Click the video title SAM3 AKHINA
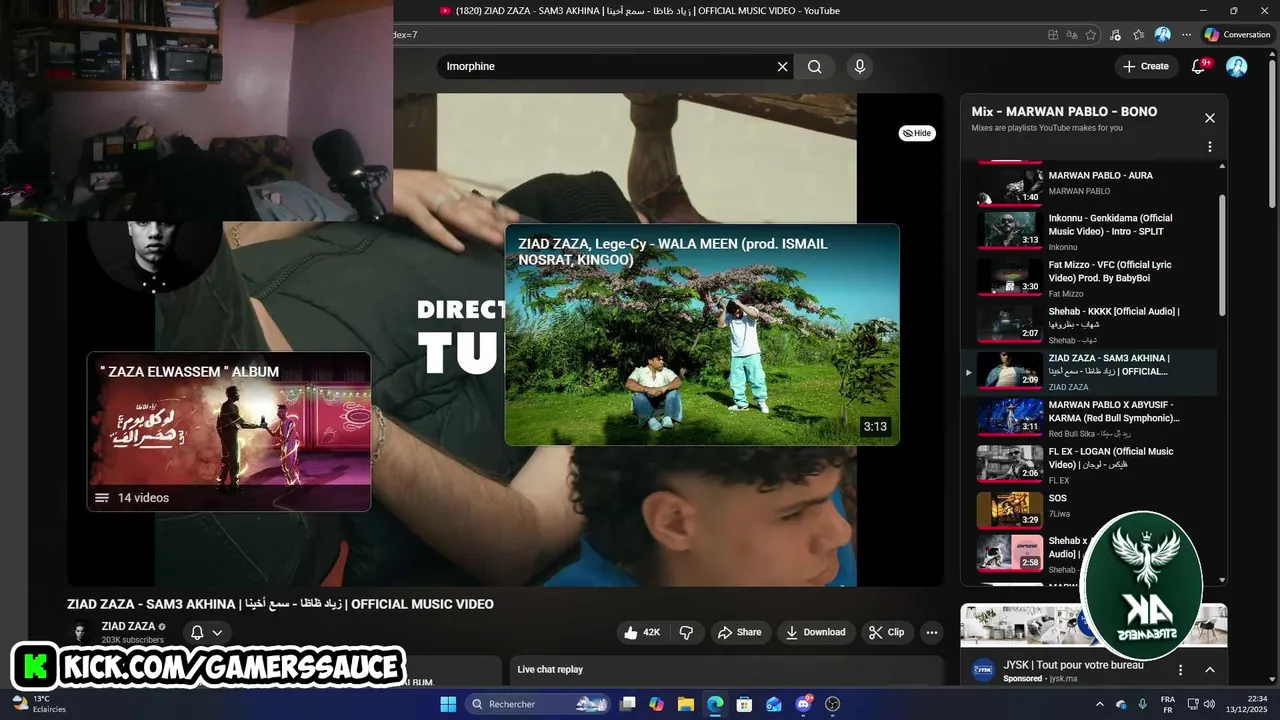 pyautogui.click(x=280, y=604)
